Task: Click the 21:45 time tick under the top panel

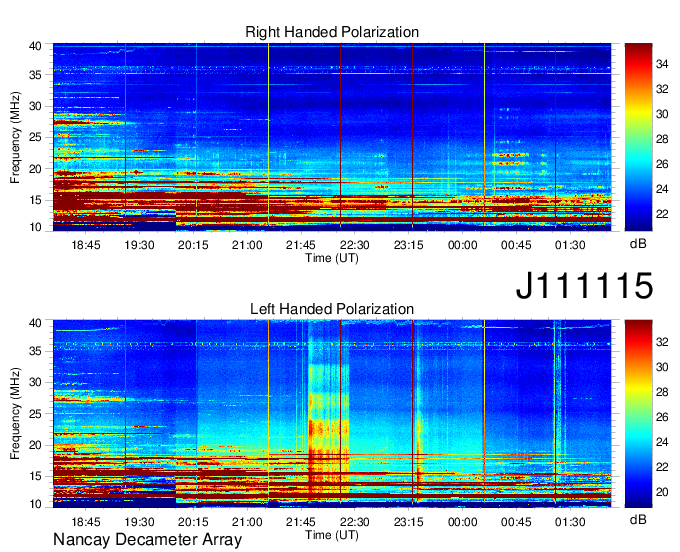Action: click(x=301, y=245)
